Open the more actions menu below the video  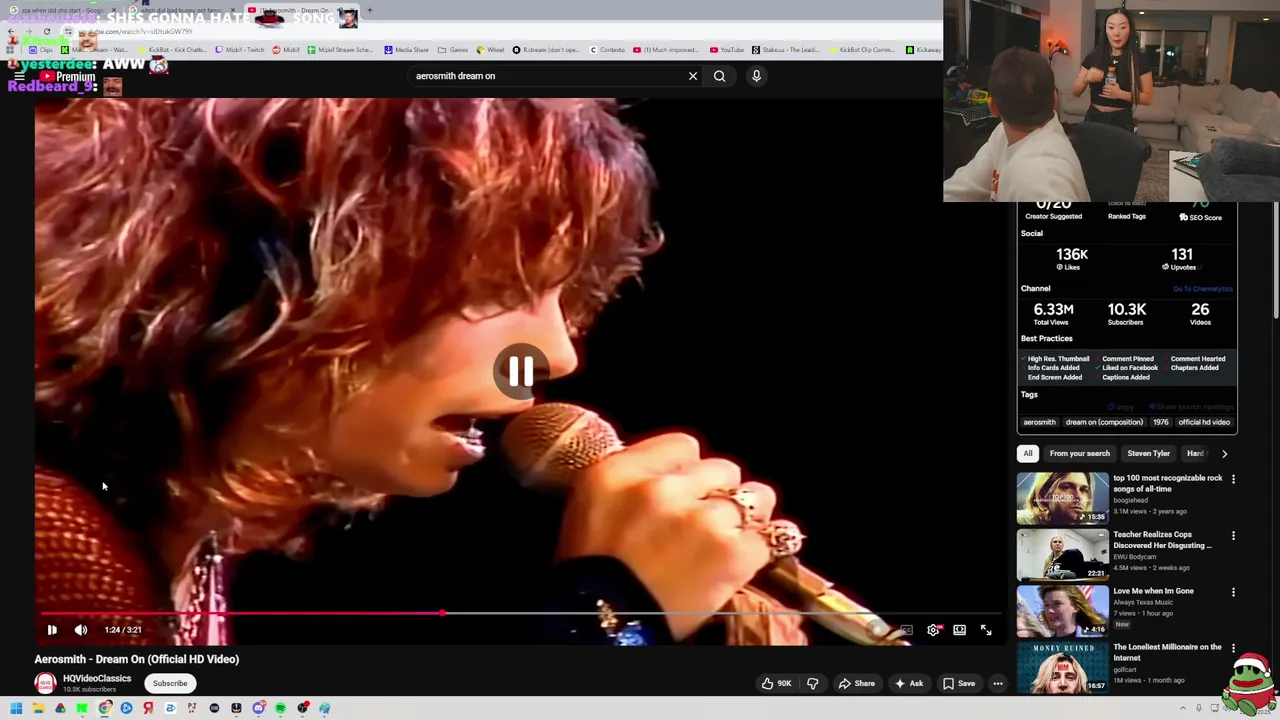(997, 684)
